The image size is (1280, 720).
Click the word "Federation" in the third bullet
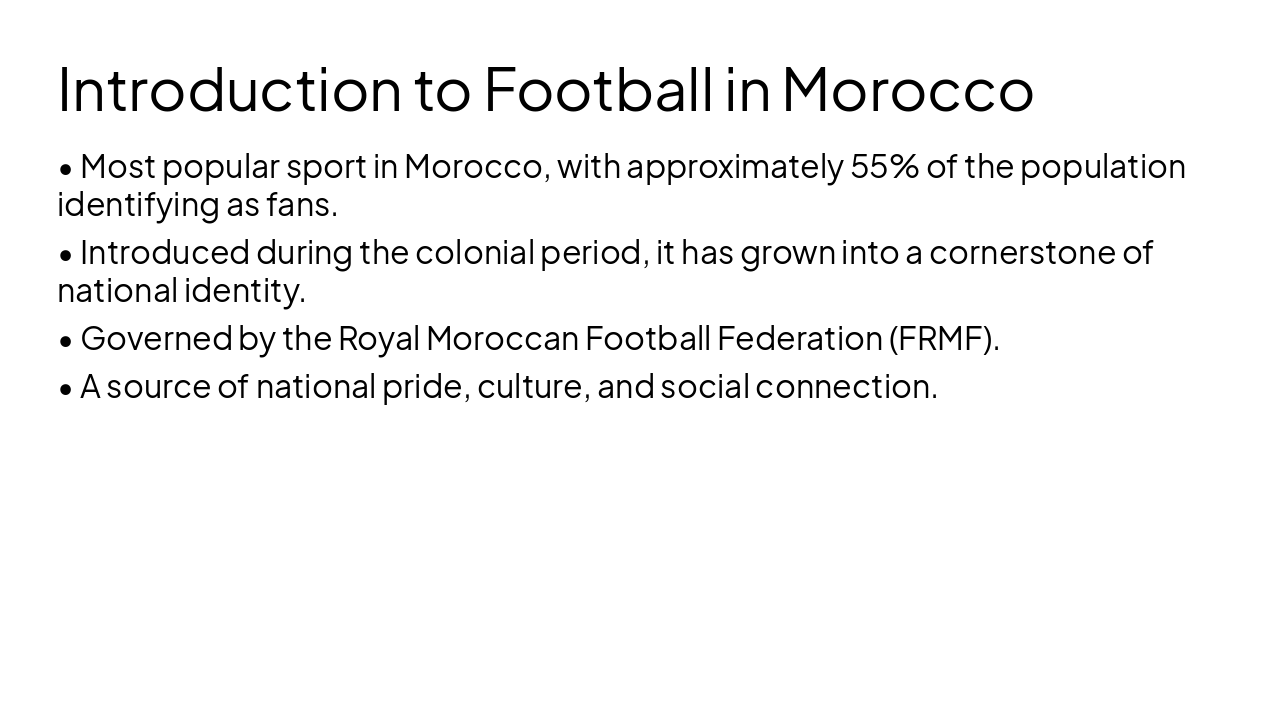click(x=799, y=338)
